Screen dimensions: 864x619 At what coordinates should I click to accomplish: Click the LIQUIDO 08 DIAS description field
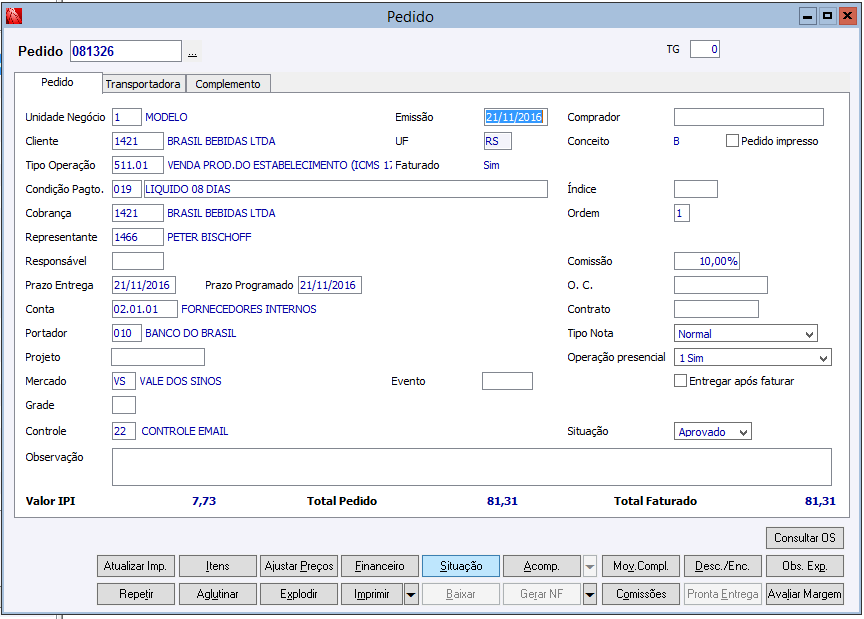pos(345,189)
